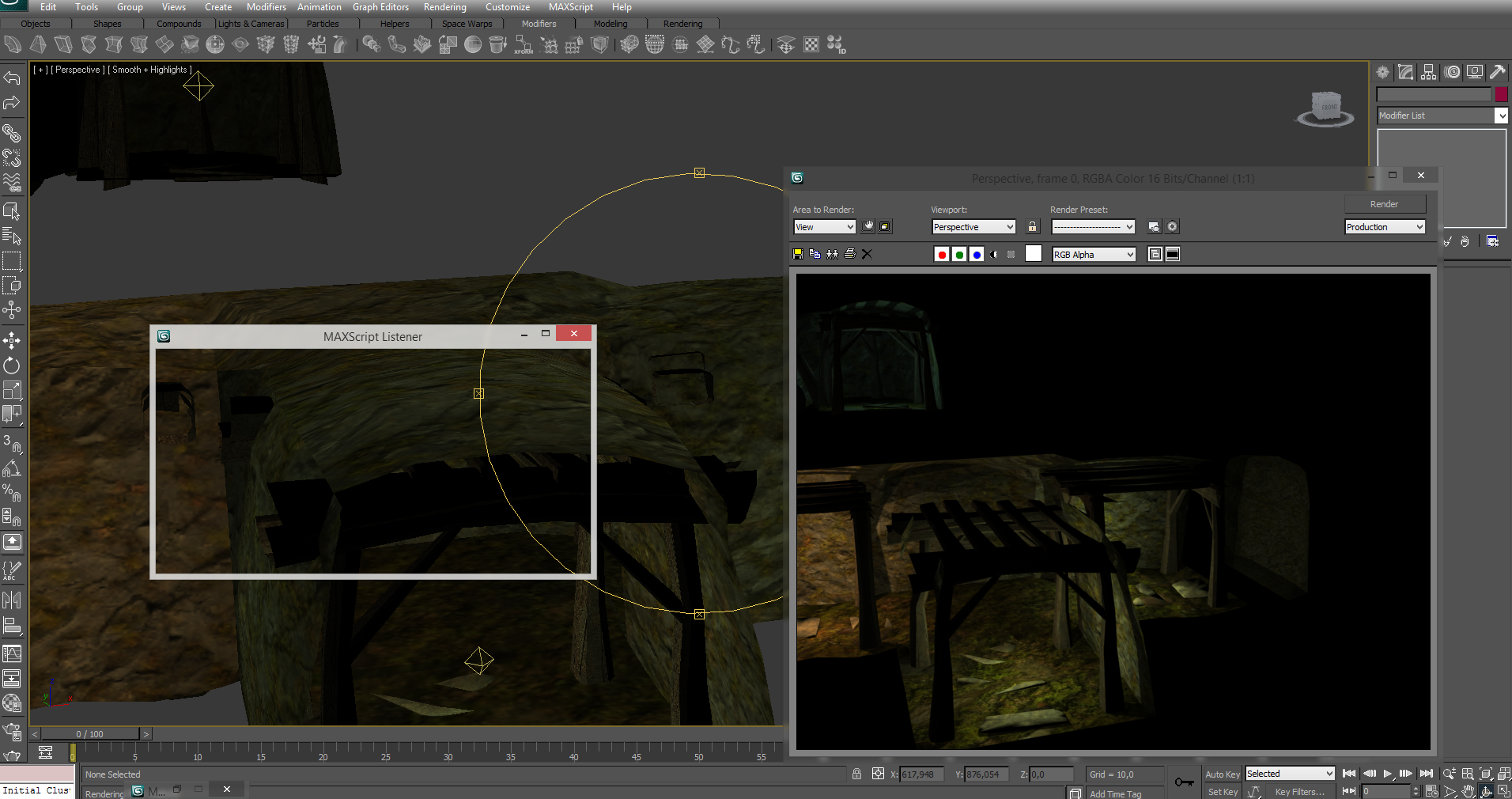Click the Key Filters button
The image size is (1512, 799).
(1299, 792)
